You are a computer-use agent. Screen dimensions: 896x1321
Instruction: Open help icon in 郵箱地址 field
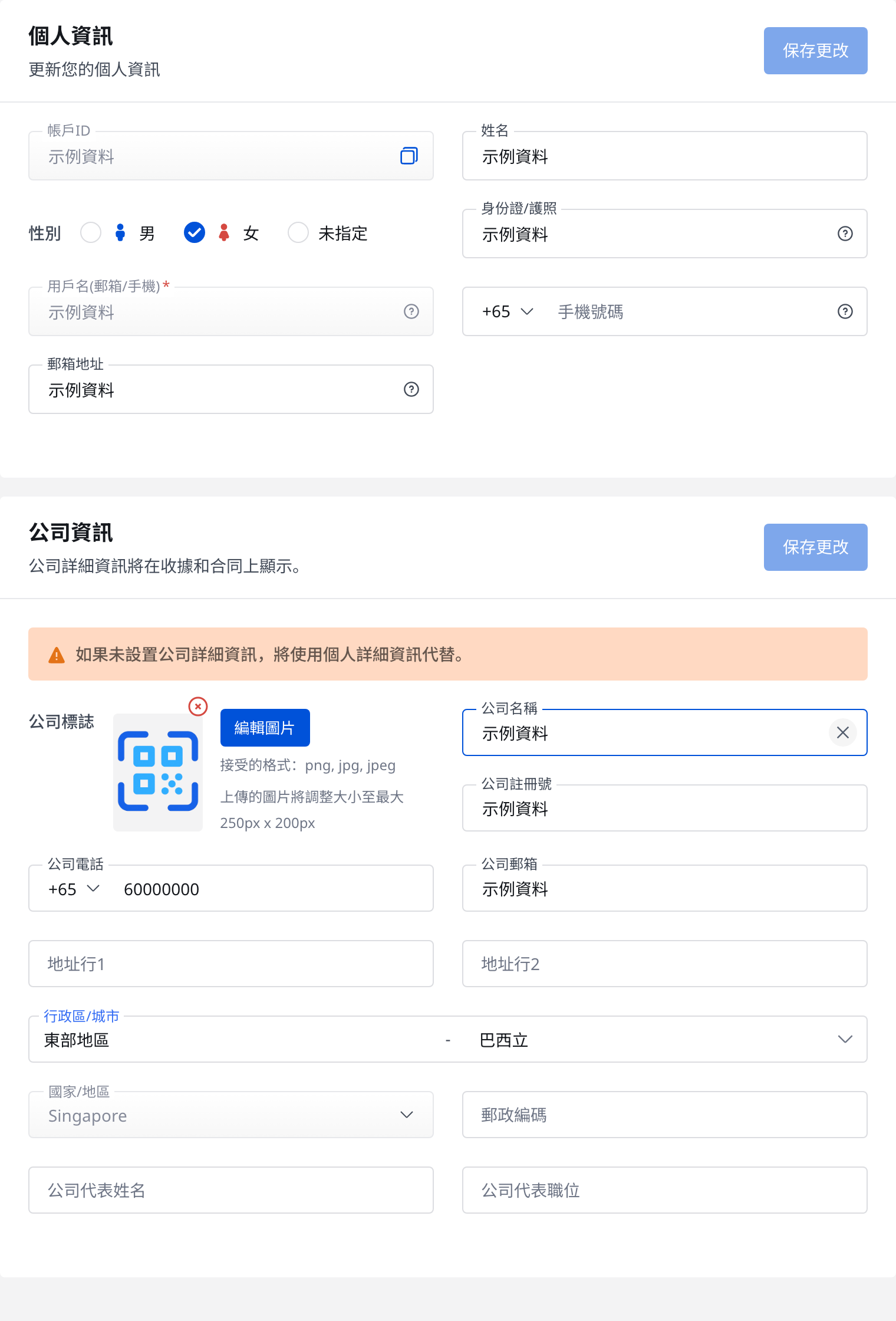(411, 389)
